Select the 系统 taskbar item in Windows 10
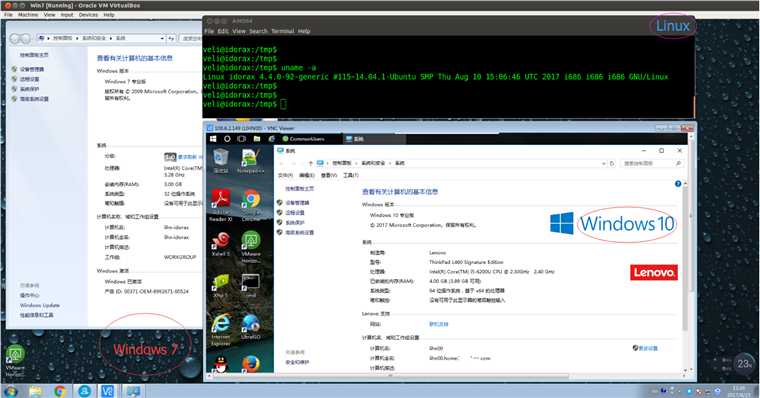Screen dimensions: 760x398 374,139
